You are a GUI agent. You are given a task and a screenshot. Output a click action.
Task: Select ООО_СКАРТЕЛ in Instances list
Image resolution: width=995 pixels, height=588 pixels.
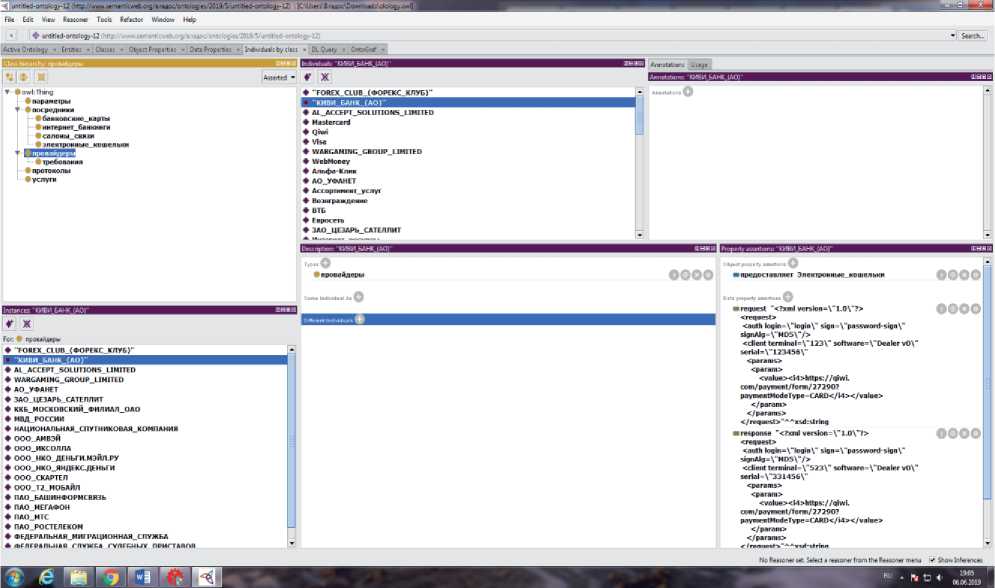[x=41, y=477]
